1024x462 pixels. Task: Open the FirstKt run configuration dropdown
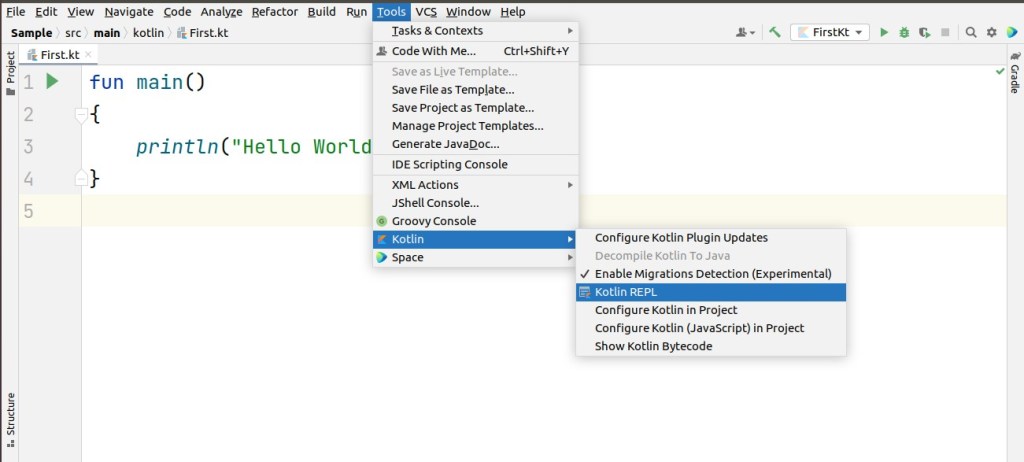coord(829,32)
